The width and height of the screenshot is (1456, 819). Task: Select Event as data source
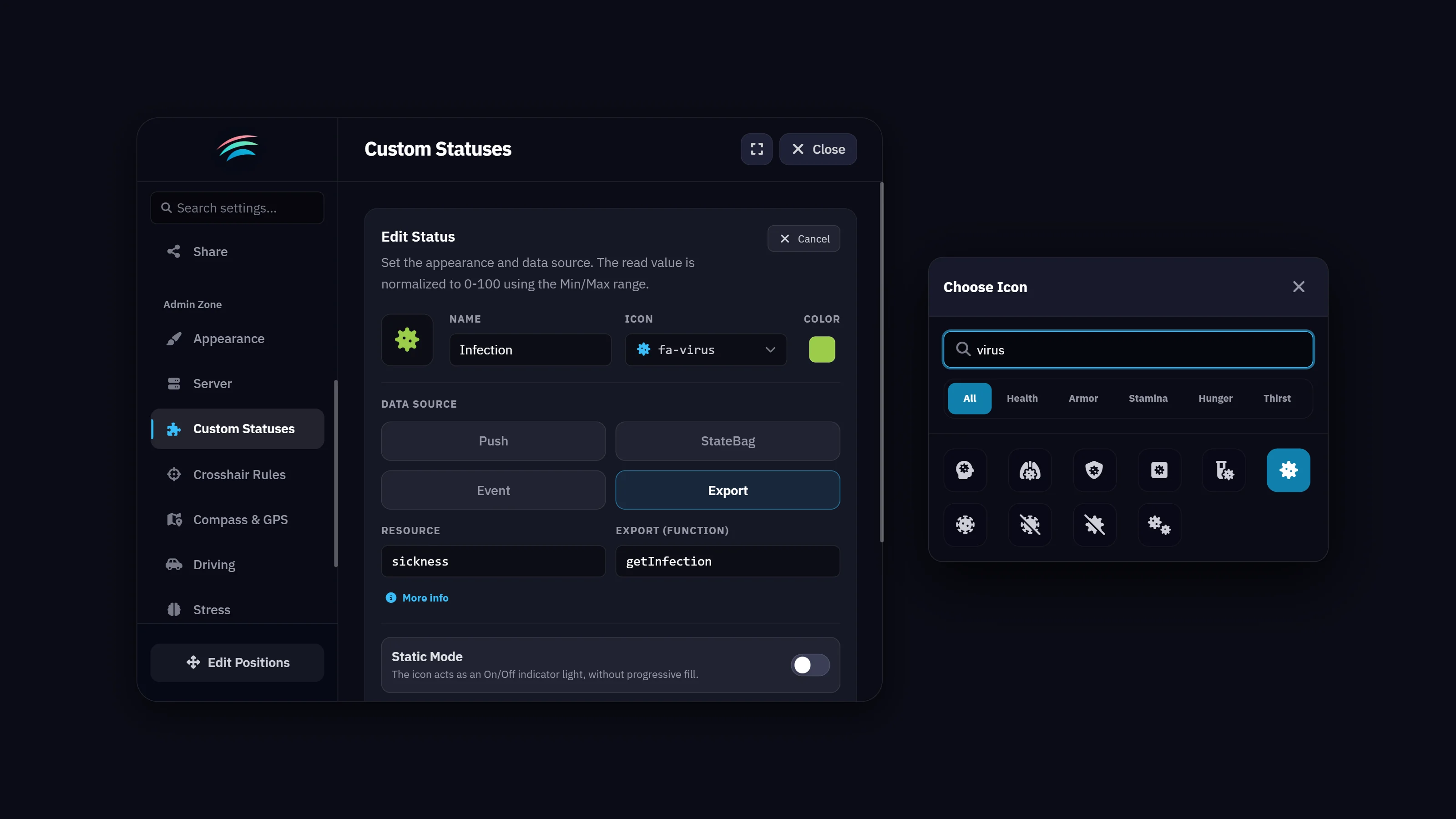coord(493,490)
